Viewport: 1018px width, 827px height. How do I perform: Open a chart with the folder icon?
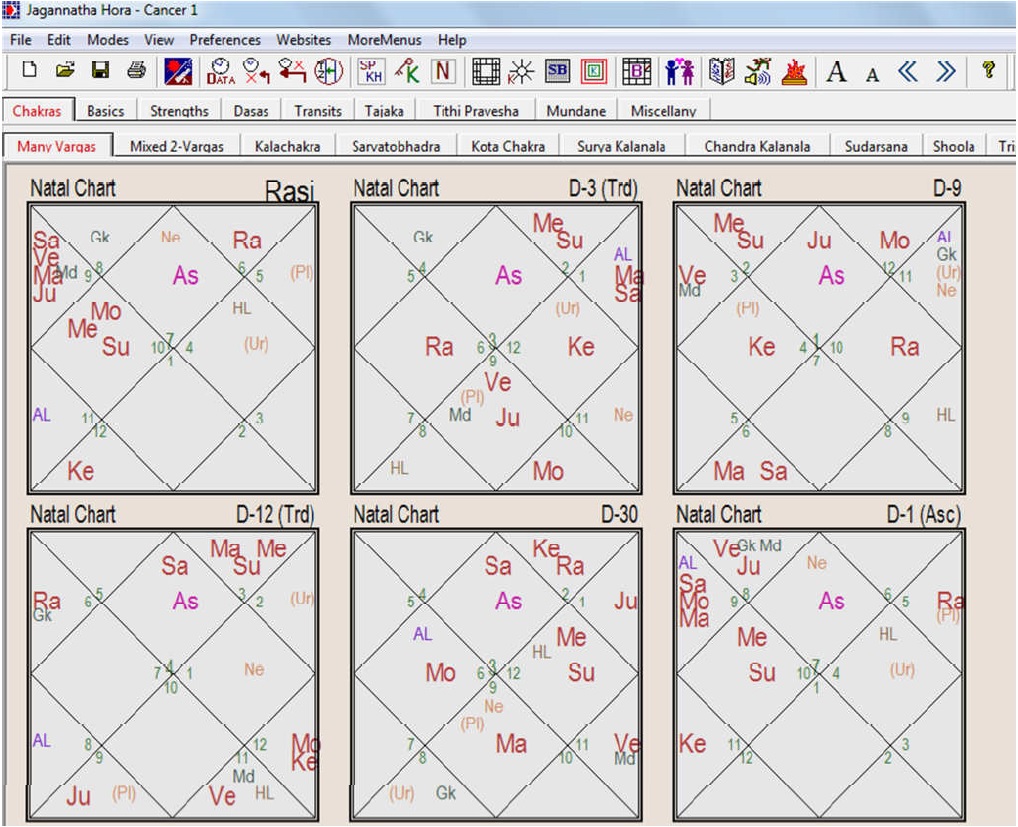pyautogui.click(x=65, y=71)
